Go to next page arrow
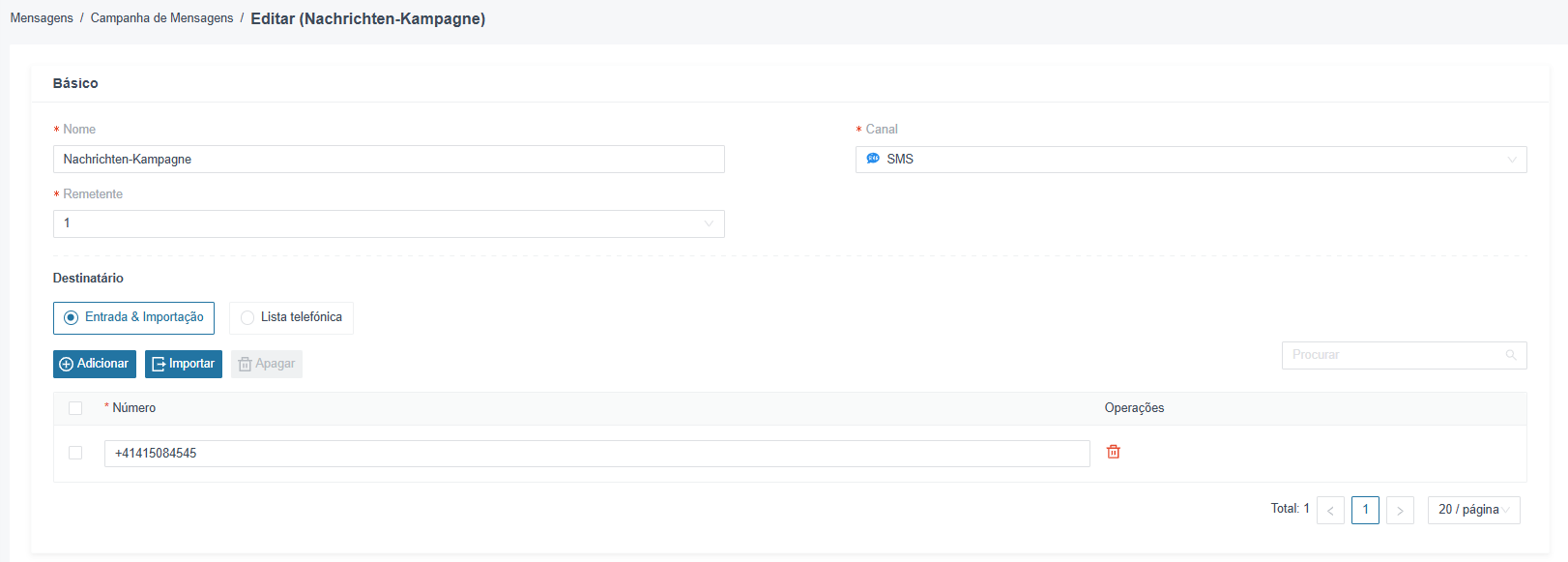 pos(1400,510)
